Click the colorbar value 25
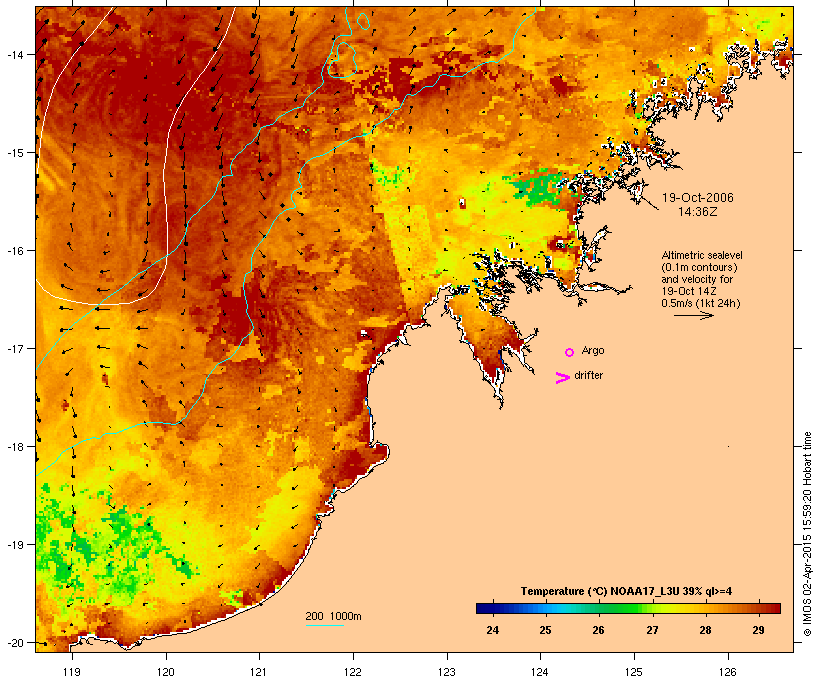This screenshot has height=680, width=820. 545,630
